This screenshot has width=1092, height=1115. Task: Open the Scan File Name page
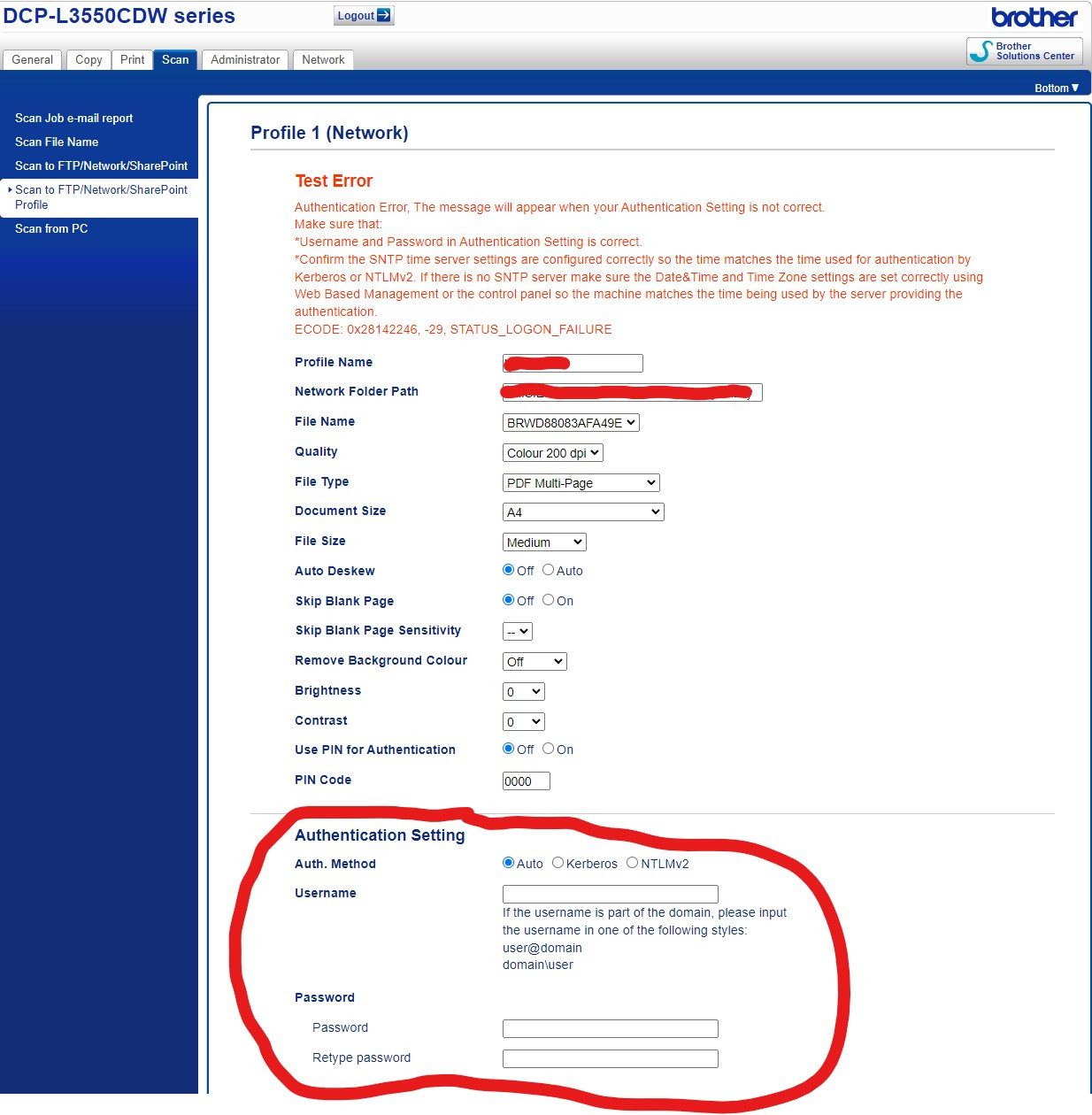pos(56,142)
